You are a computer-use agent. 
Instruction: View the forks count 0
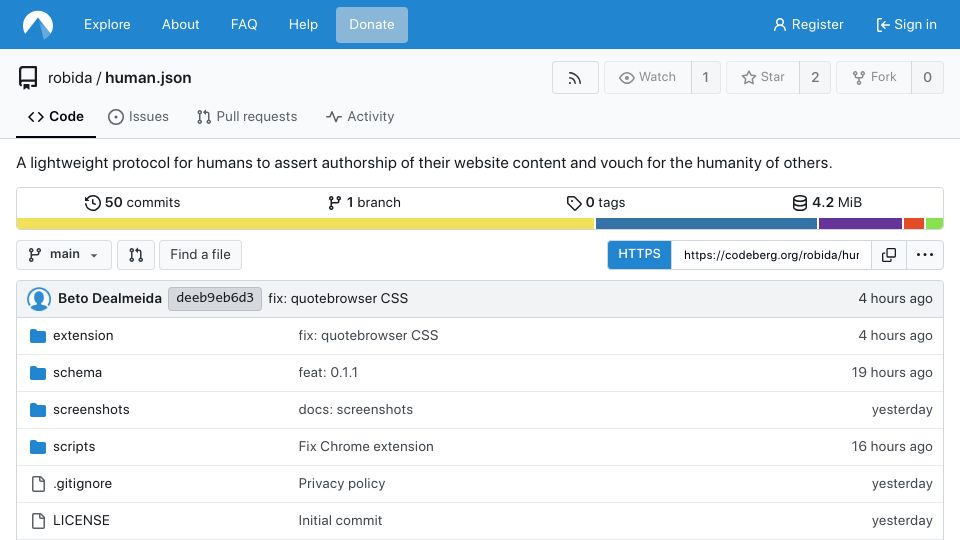tap(928, 78)
